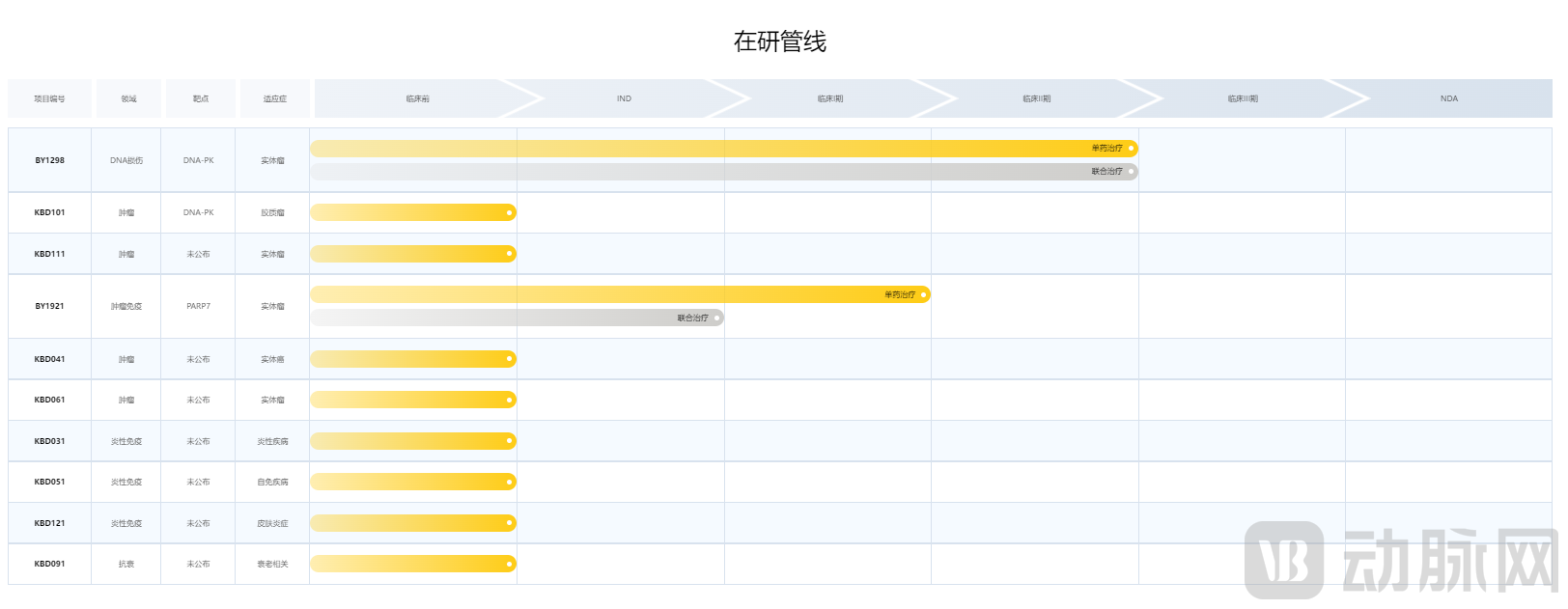The height and width of the screenshot is (609, 1568).
Task: Click the KBD031 preclinical progress bar
Action: point(413,441)
